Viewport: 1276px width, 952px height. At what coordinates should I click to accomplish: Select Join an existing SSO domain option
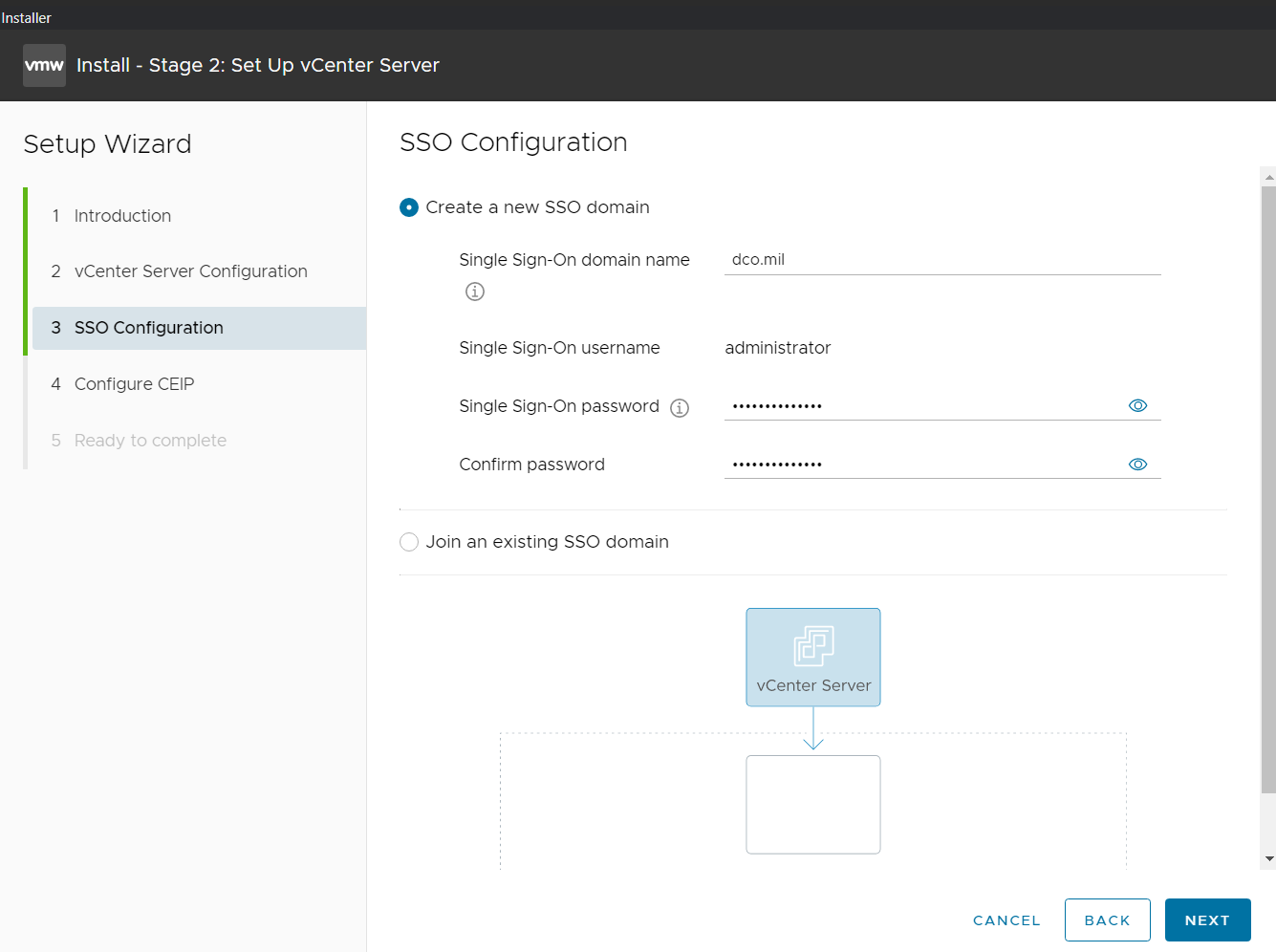click(409, 542)
